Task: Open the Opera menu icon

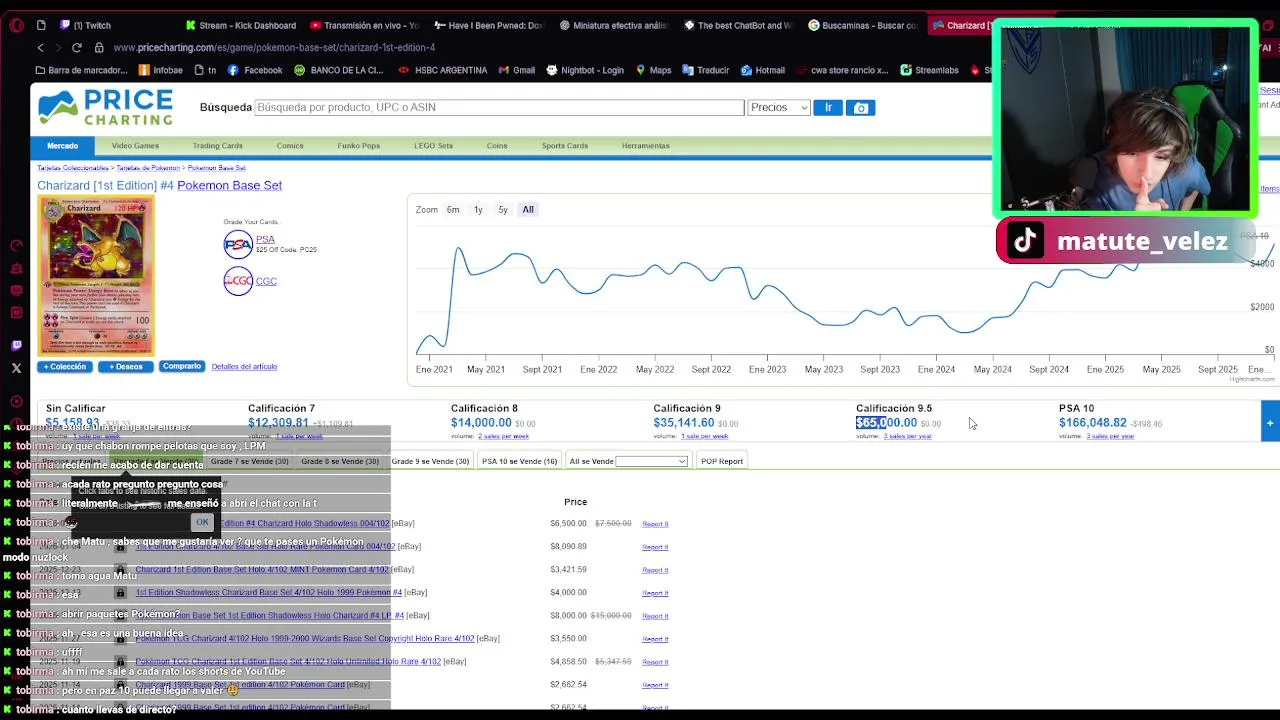Action: tap(16, 25)
